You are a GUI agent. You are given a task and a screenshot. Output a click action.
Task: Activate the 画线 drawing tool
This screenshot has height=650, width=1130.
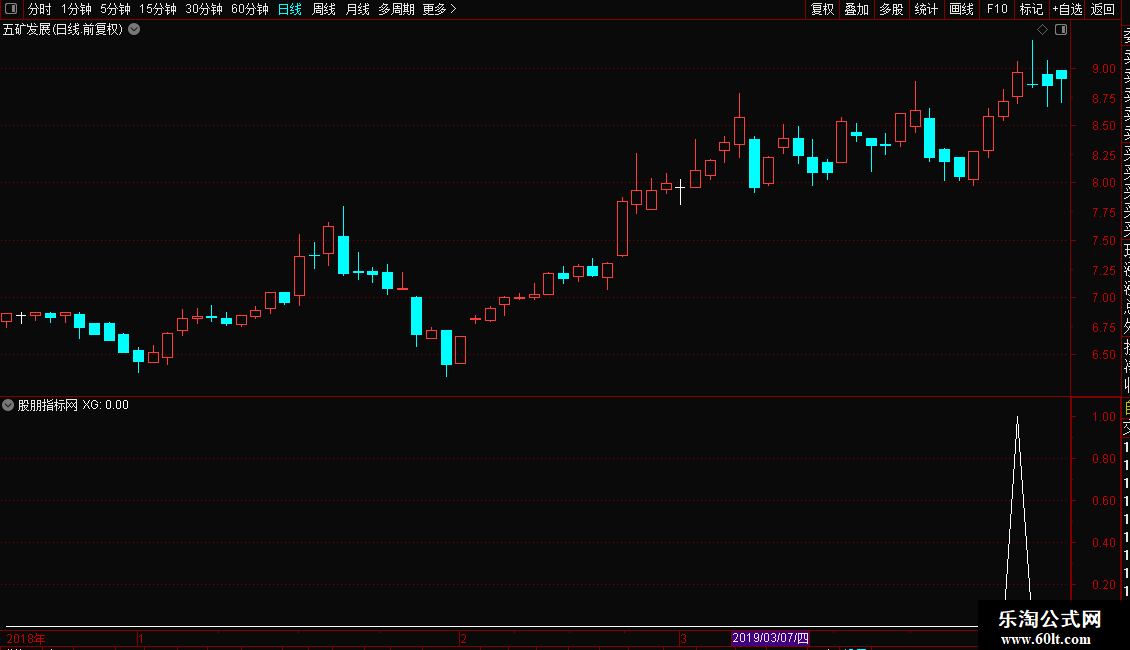click(x=961, y=9)
